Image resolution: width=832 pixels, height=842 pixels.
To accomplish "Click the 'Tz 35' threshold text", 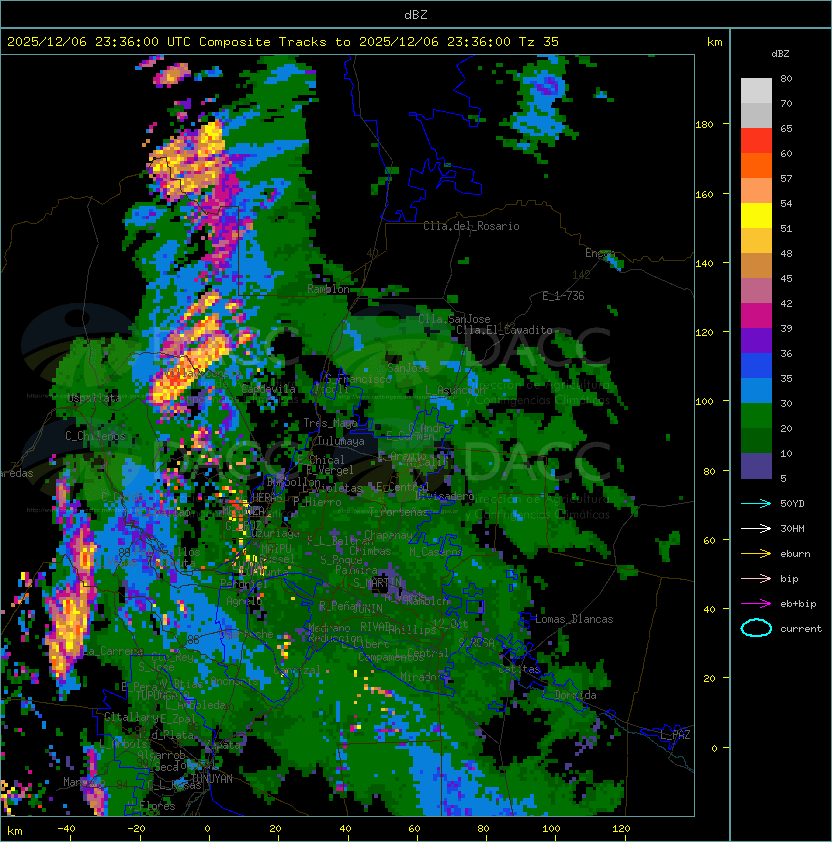I will 539,42.
